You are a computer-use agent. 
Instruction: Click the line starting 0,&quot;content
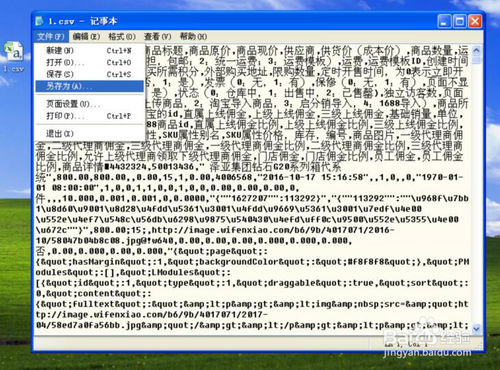[94, 294]
